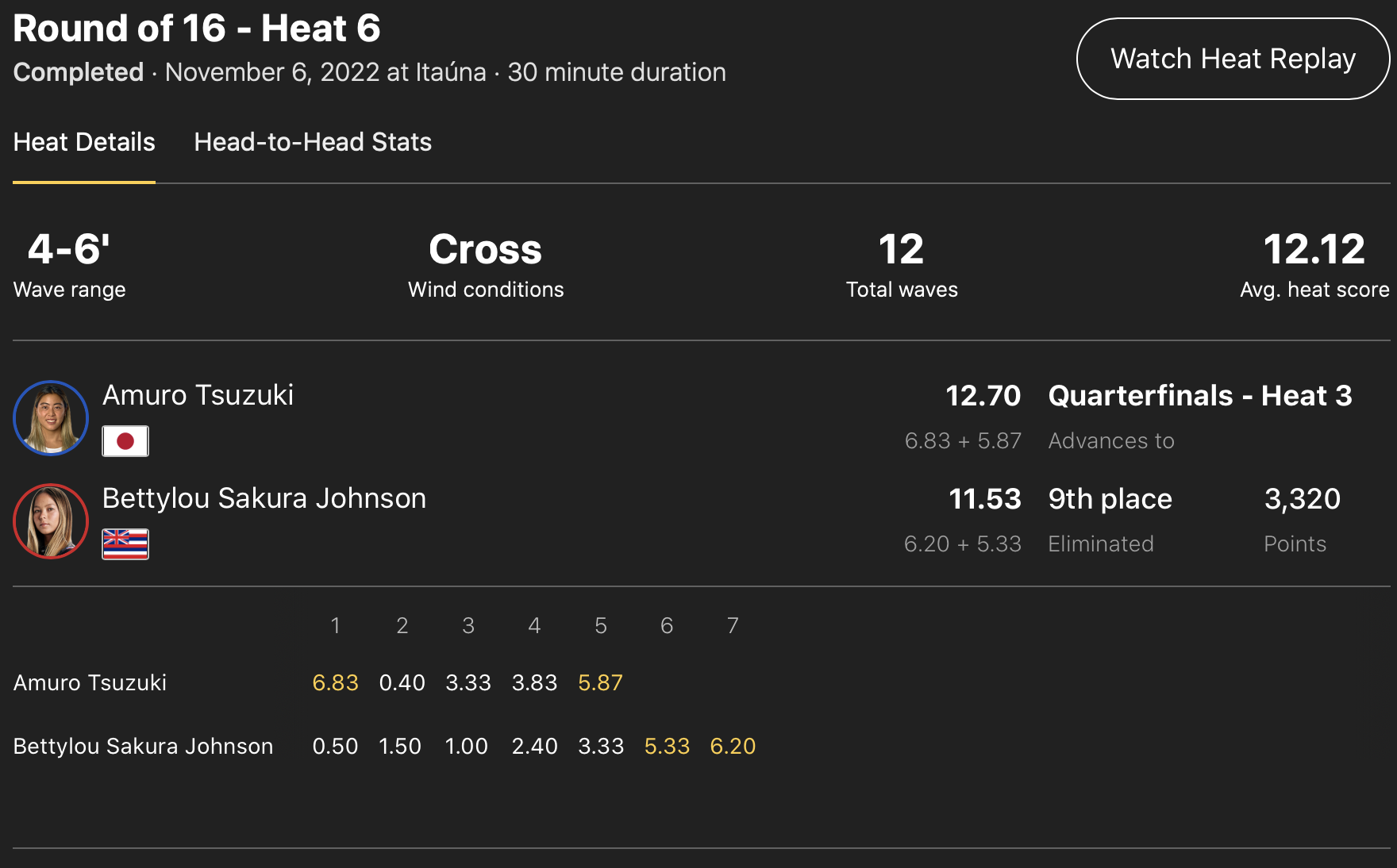Open the Quarterfinals - Heat 3 link
The image size is (1397, 868).
(x=1199, y=396)
